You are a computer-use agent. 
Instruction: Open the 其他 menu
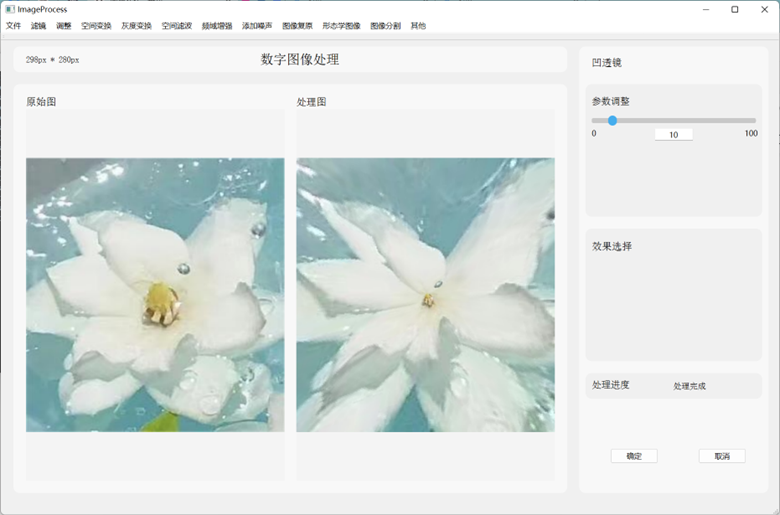pos(418,26)
